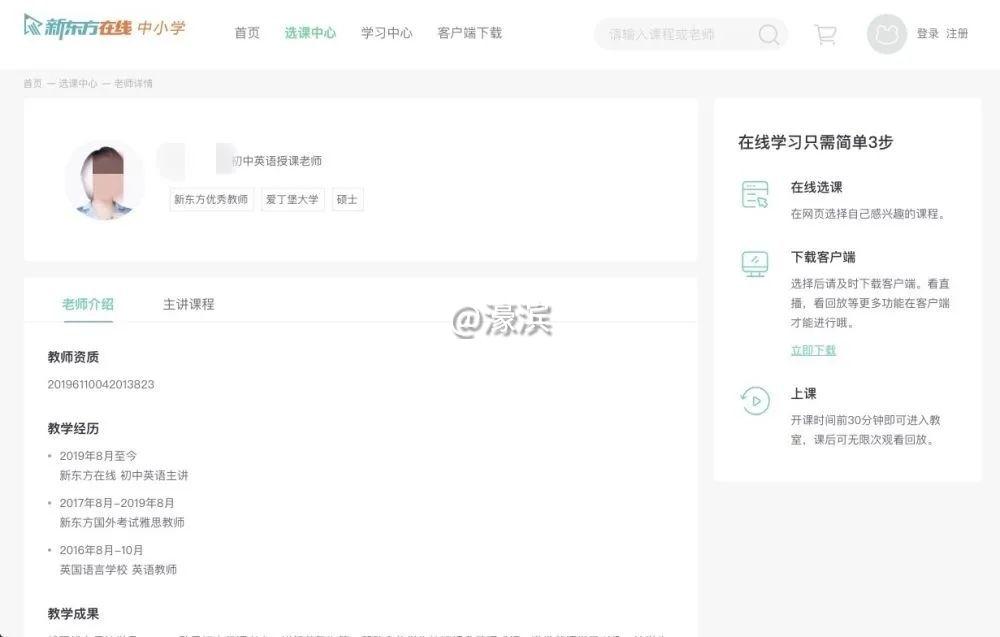Click the 下载客户端 monitor icon
The width and height of the screenshot is (1000, 637).
[755, 264]
